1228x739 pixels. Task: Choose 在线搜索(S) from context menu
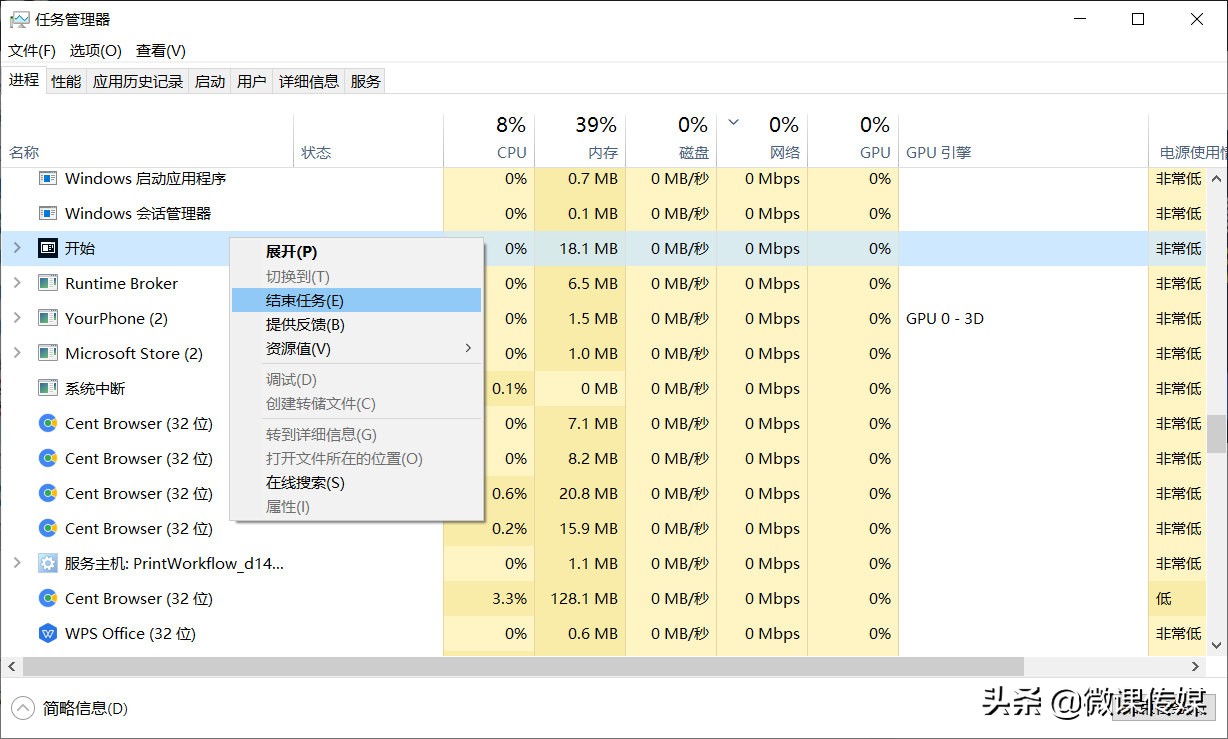356,483
